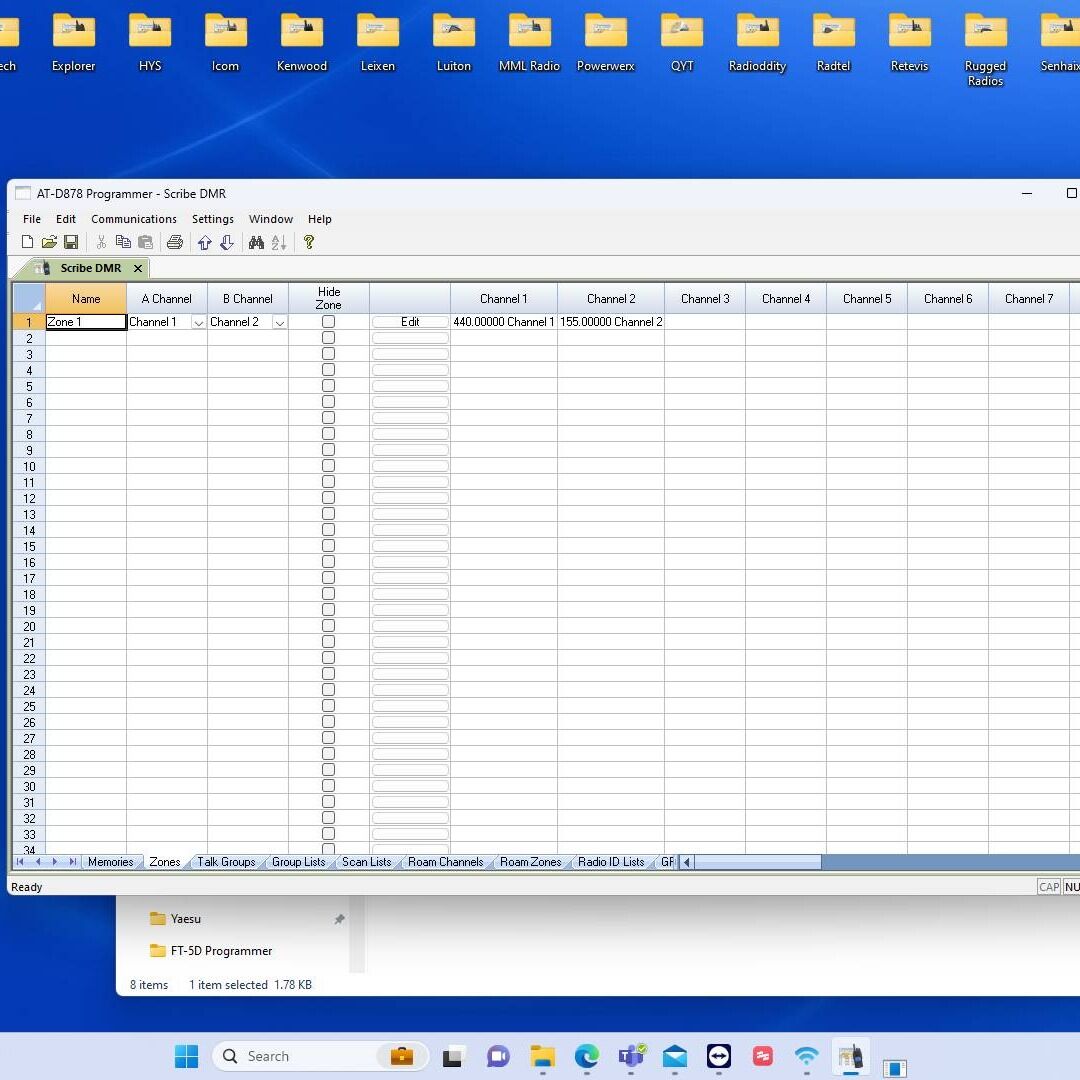The height and width of the screenshot is (1080, 1080).
Task: Click the Windows taskbar Search box
Action: [x=321, y=1056]
